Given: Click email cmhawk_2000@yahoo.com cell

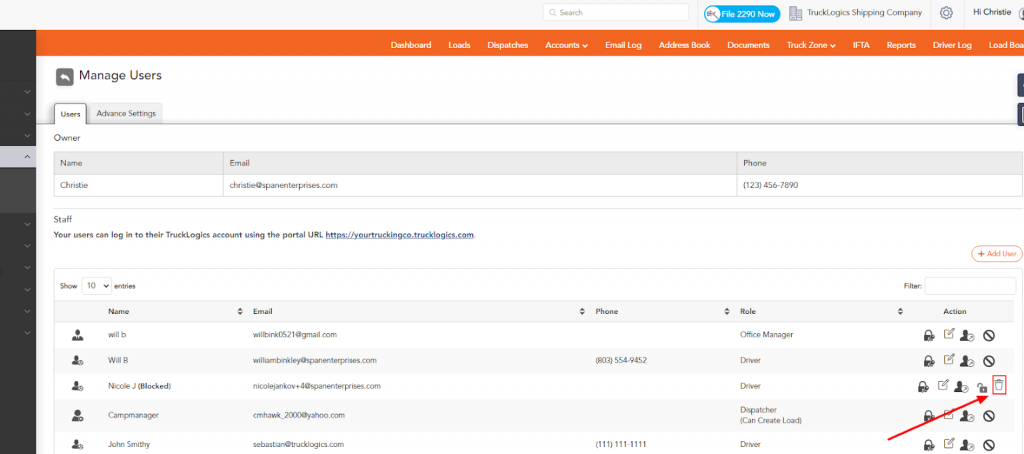Looking at the screenshot, I should [298, 415].
